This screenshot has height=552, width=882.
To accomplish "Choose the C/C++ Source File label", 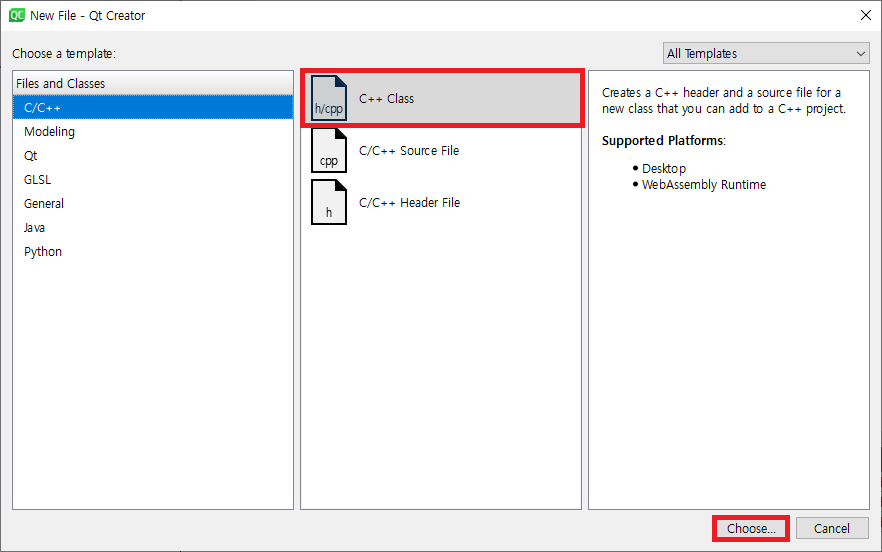I will (409, 150).
